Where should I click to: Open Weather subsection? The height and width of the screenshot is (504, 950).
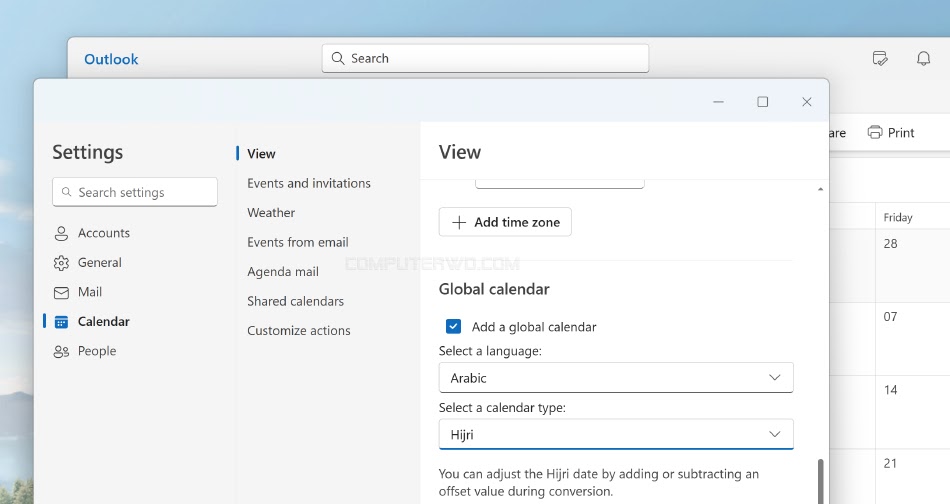click(x=271, y=213)
